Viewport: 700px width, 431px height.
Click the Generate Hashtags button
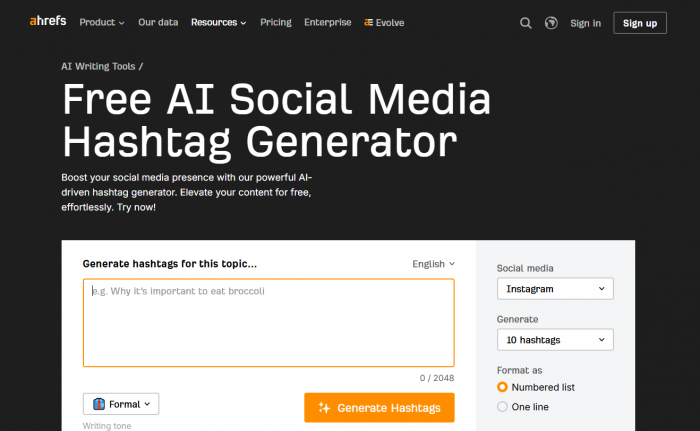(379, 407)
